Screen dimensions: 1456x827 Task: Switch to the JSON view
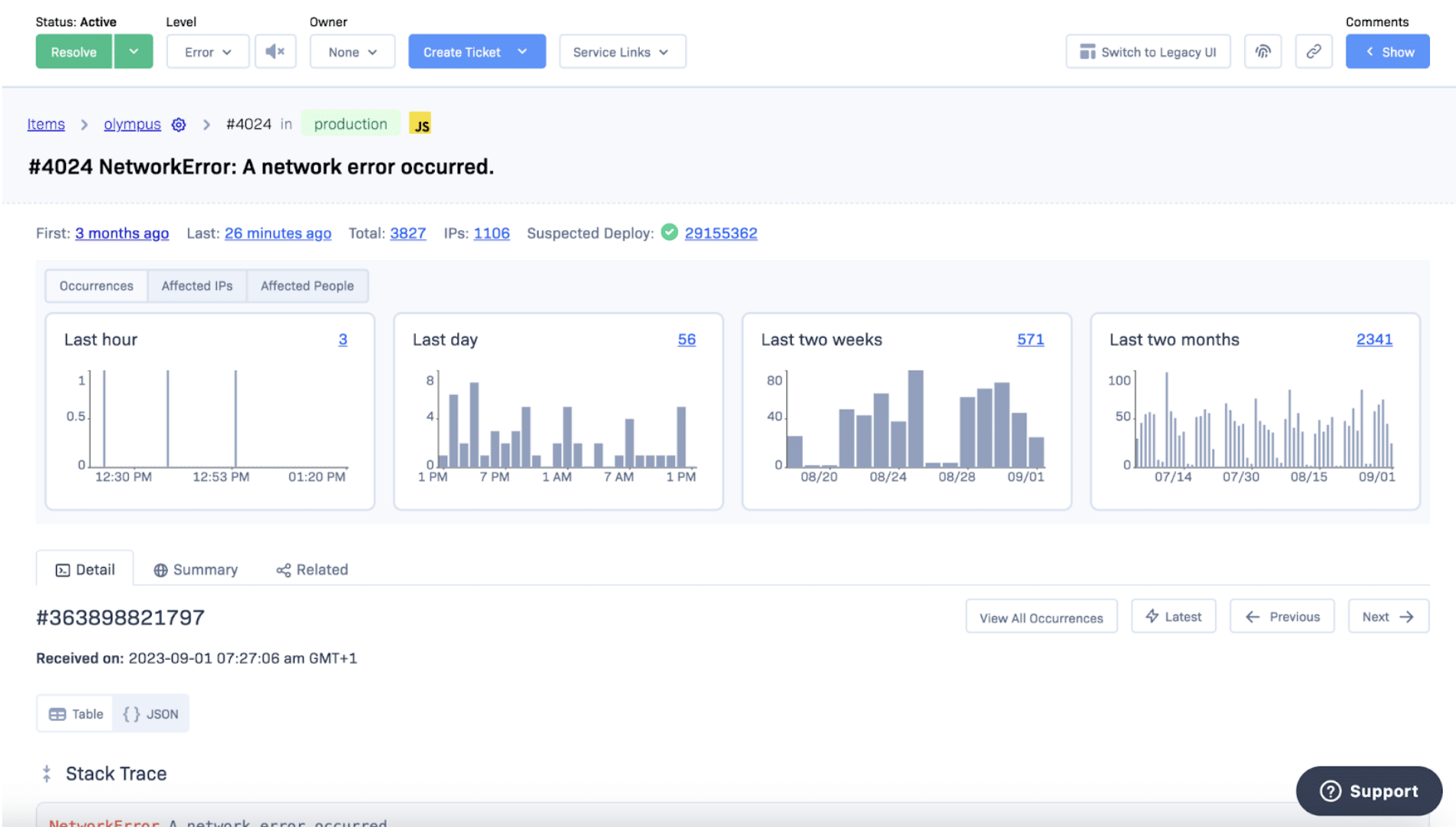coord(151,714)
